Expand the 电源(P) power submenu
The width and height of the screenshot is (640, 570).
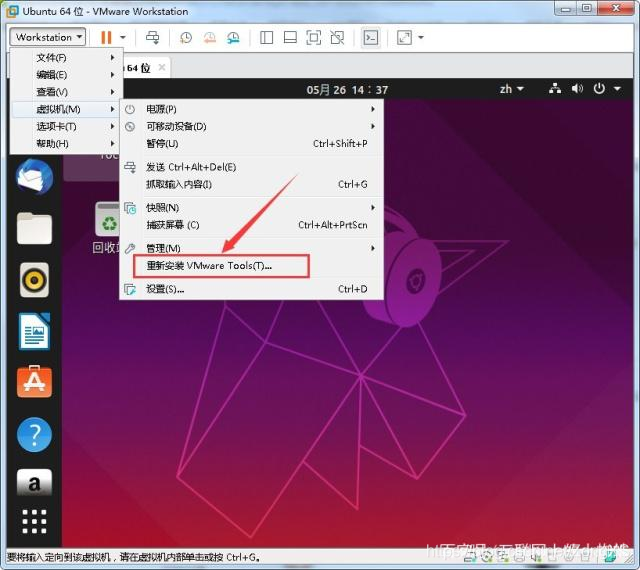(251, 109)
